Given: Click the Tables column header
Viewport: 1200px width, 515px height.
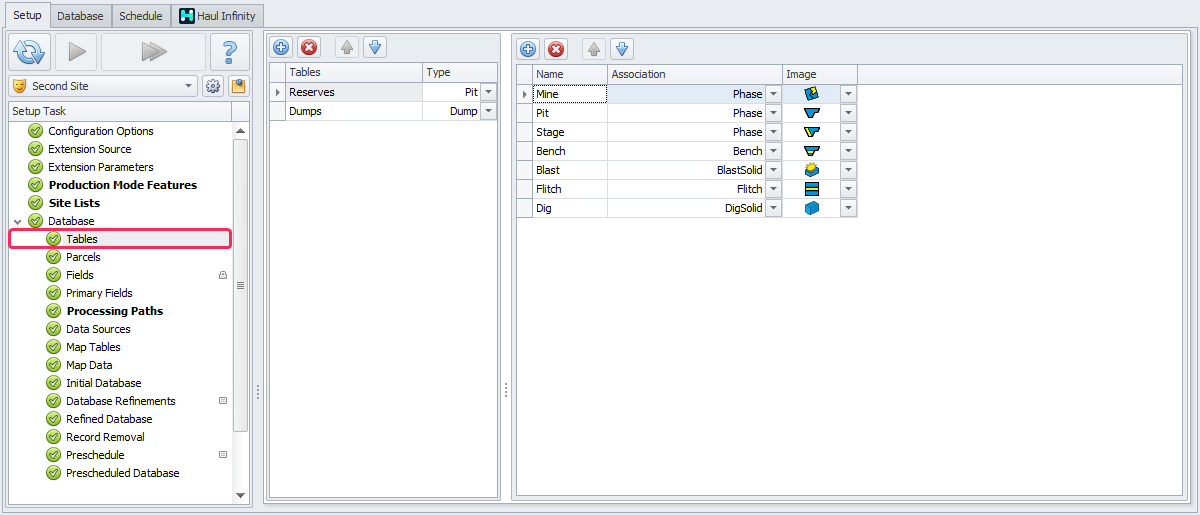Looking at the screenshot, I should (x=354, y=72).
